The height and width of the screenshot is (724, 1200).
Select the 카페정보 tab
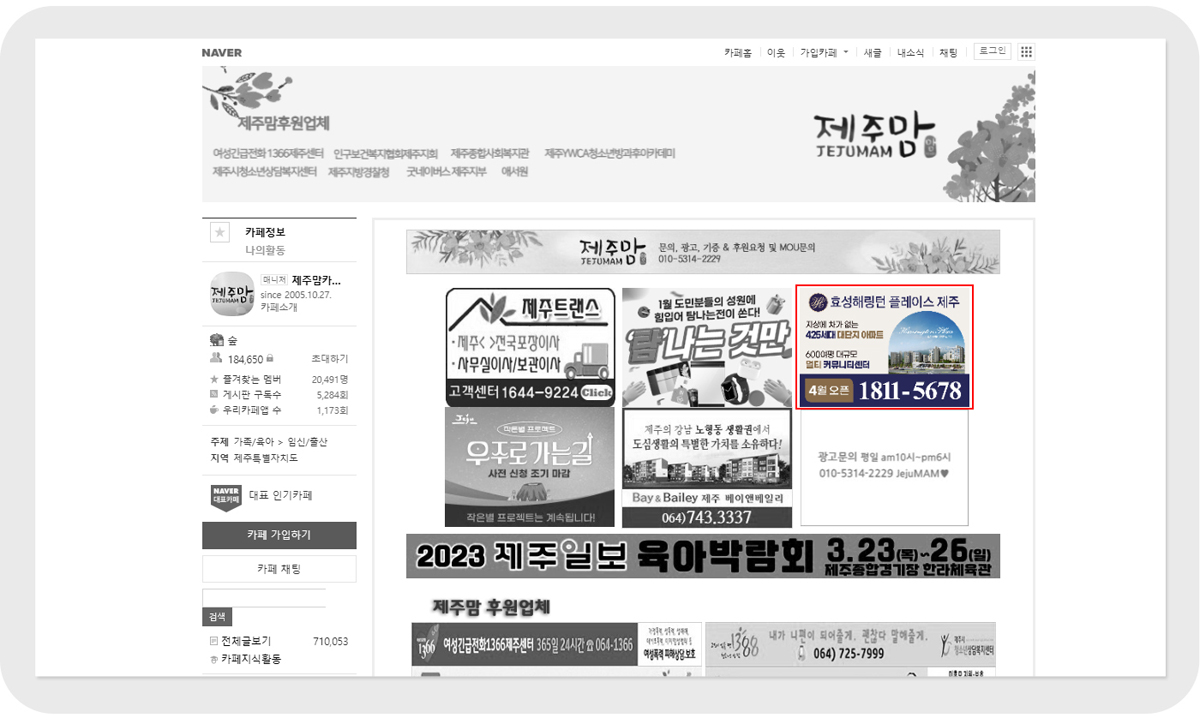265,232
